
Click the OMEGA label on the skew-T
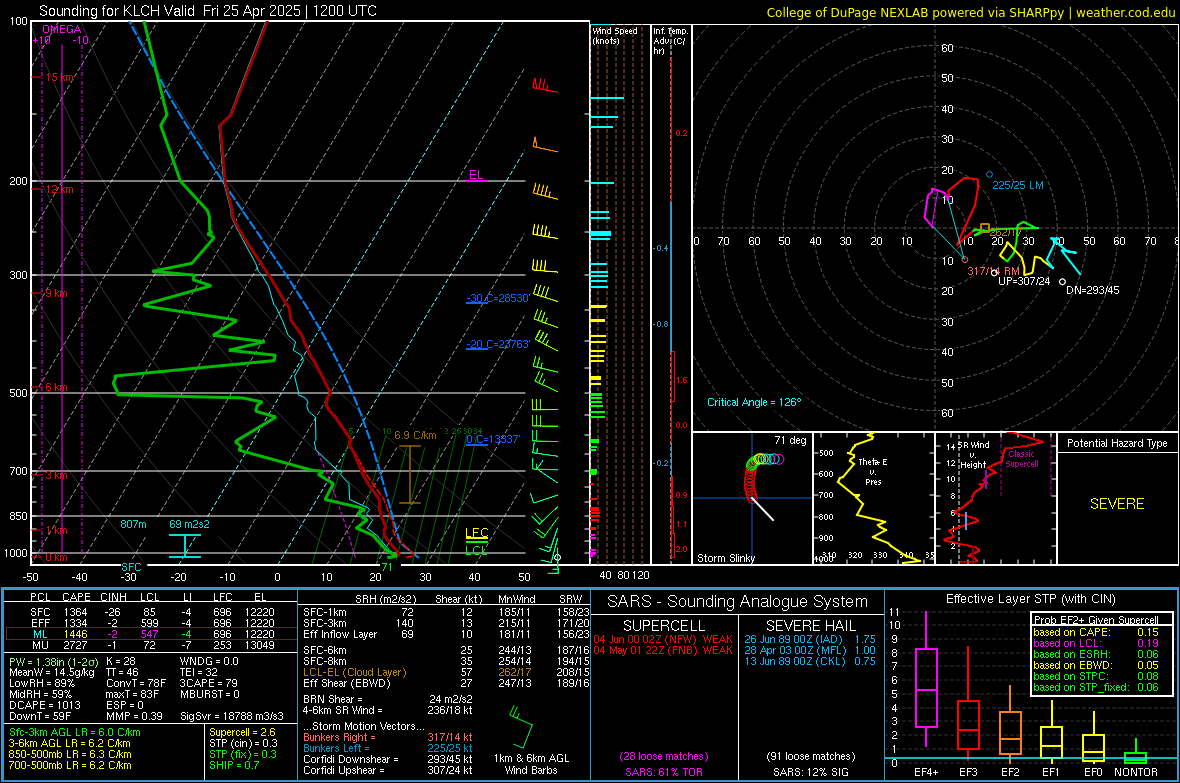(62, 29)
